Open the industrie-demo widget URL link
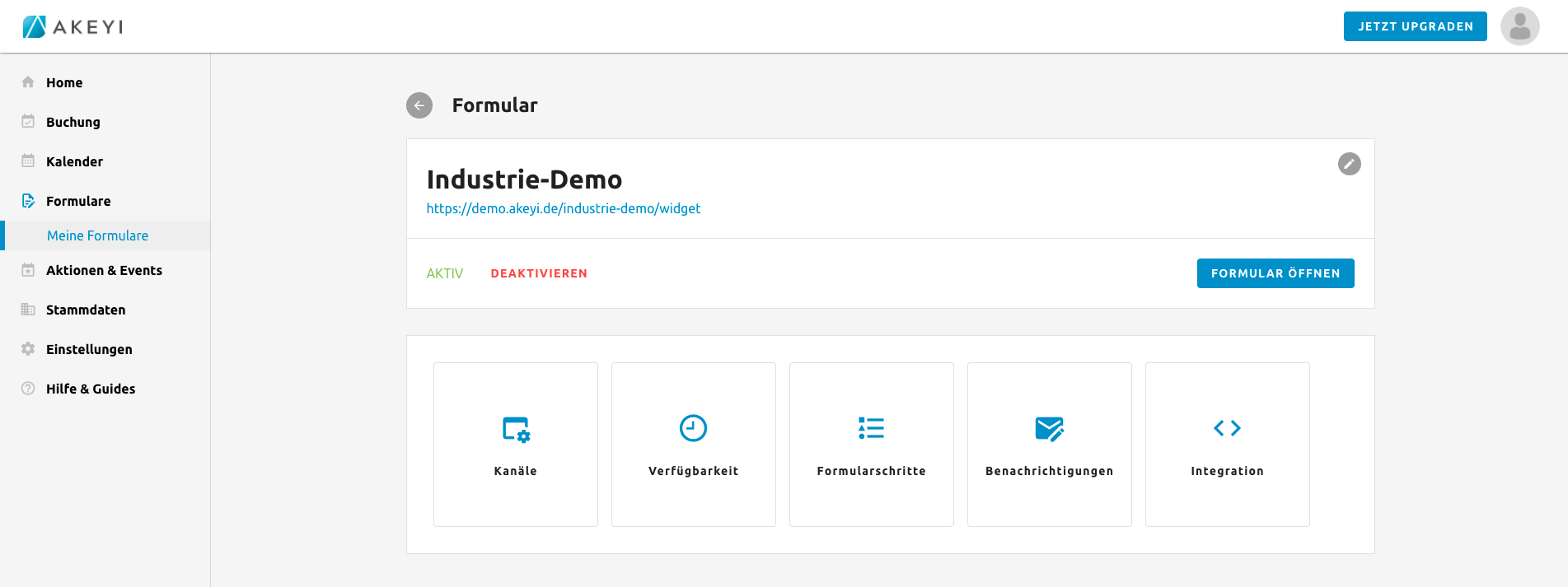Viewport: 1568px width, 587px height. click(563, 209)
